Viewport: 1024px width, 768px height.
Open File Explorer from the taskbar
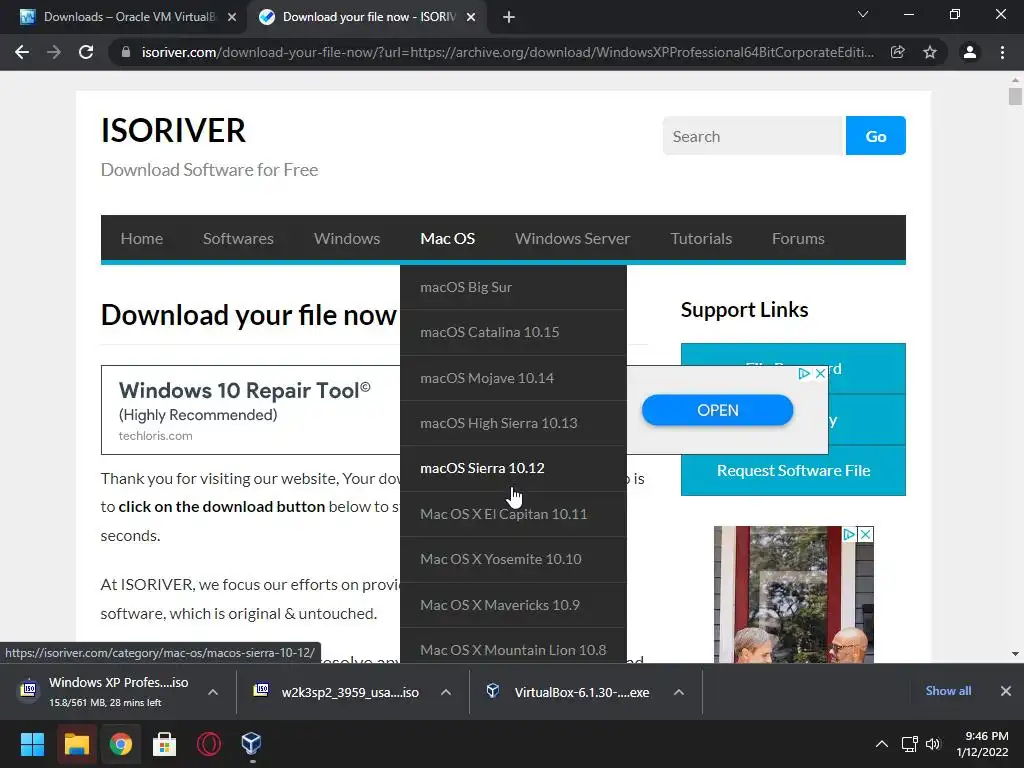[x=76, y=744]
